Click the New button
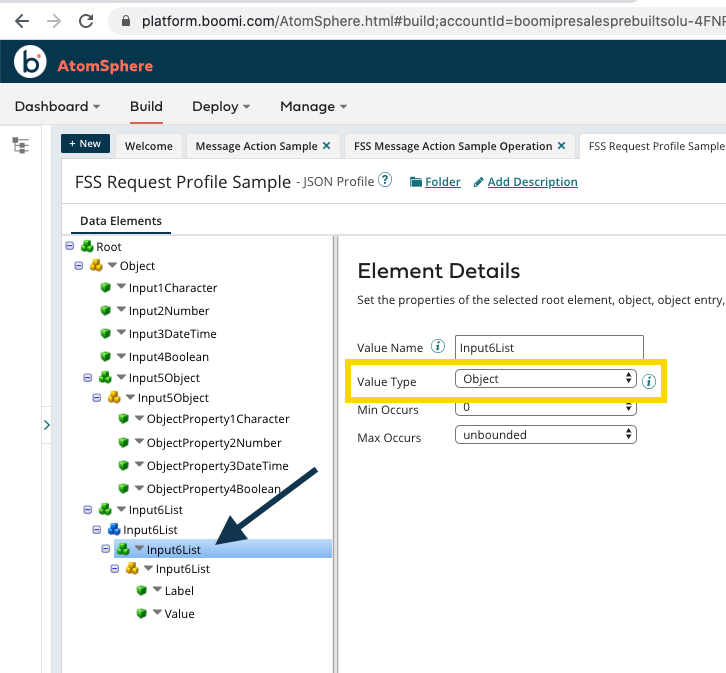 85,144
